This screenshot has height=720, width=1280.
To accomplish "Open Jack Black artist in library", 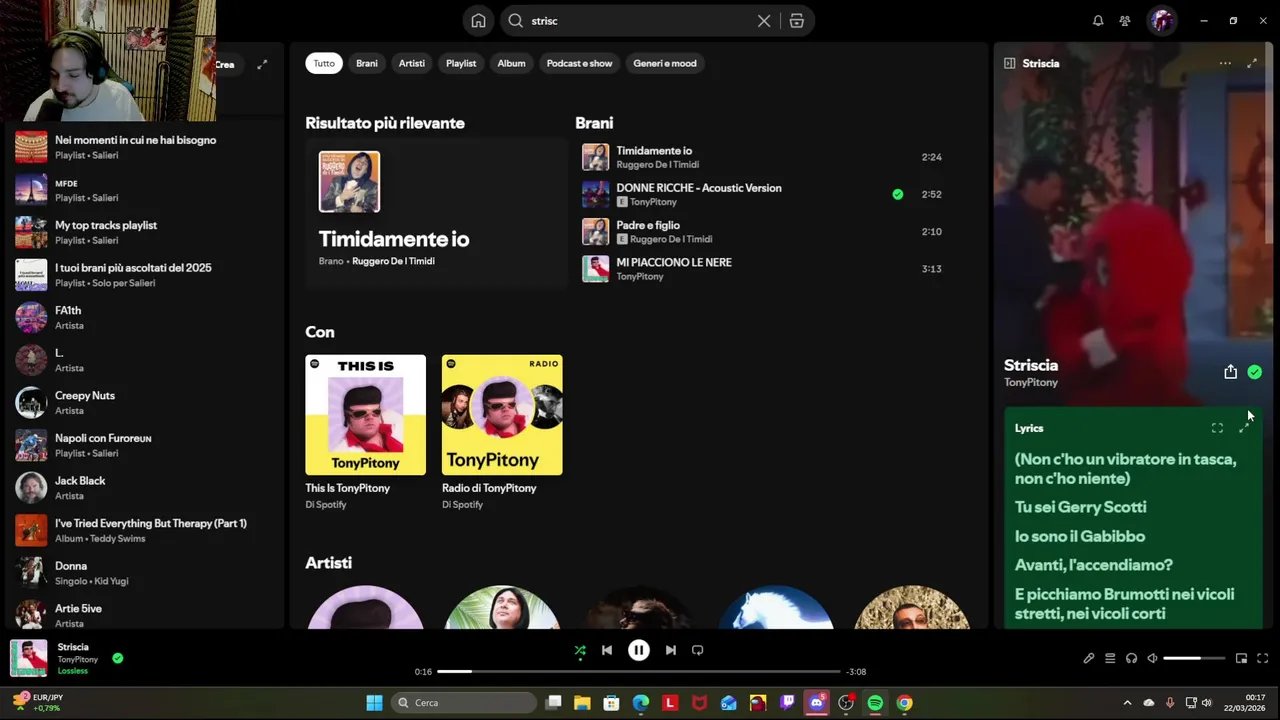I will pyautogui.click(x=145, y=487).
